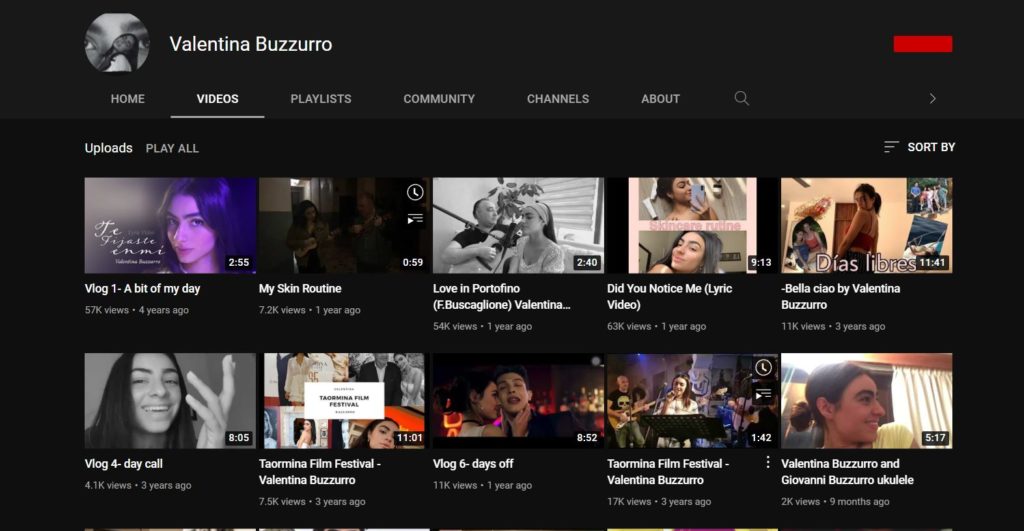Open the -Bella ciao by Valentina Buzzurro title

pyautogui.click(x=840, y=297)
